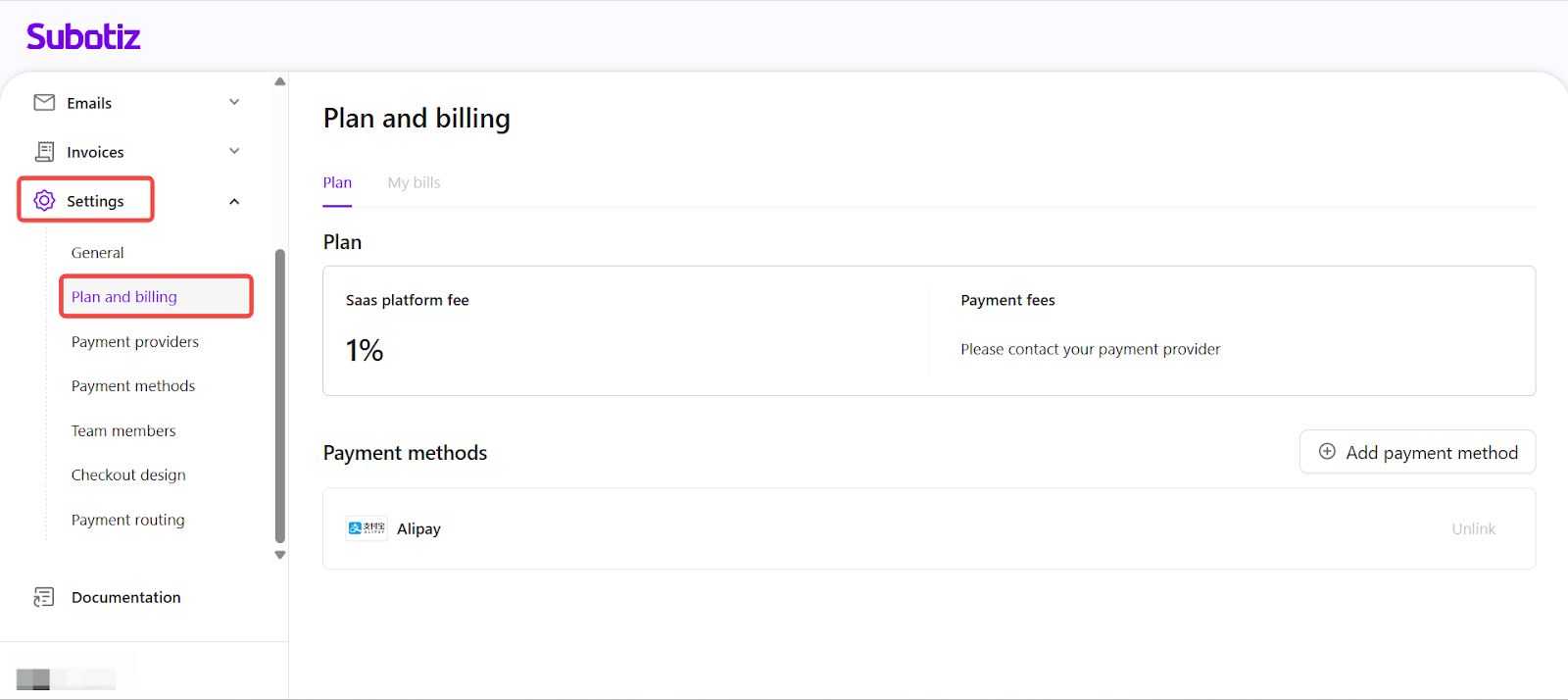
Task: Expand the Invoices menu chevron
Action: [x=234, y=151]
